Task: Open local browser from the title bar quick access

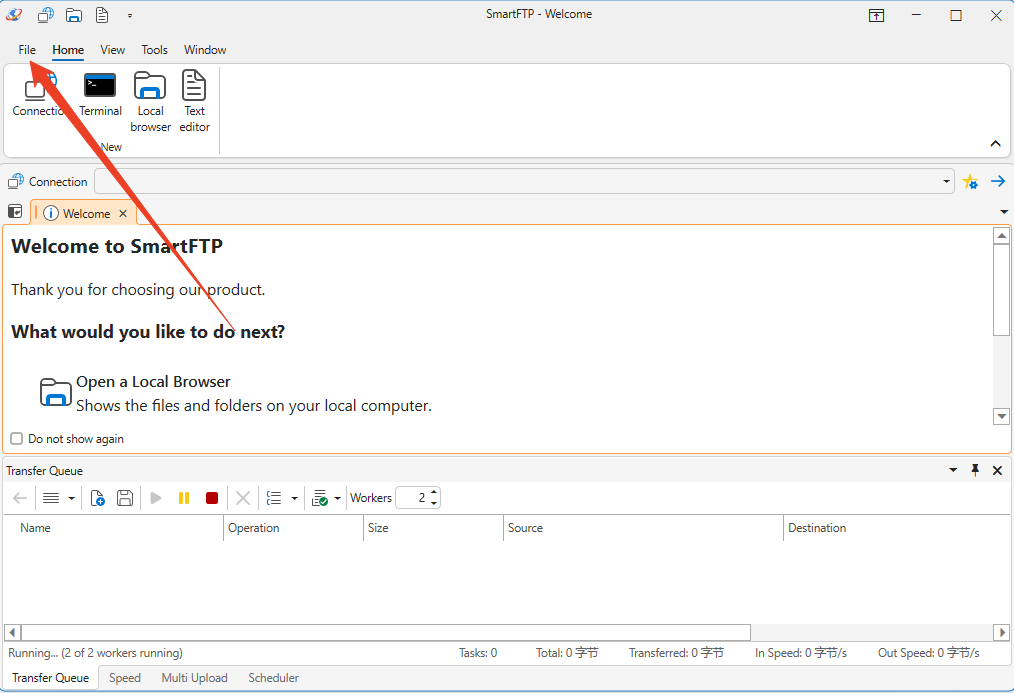Action: point(74,14)
